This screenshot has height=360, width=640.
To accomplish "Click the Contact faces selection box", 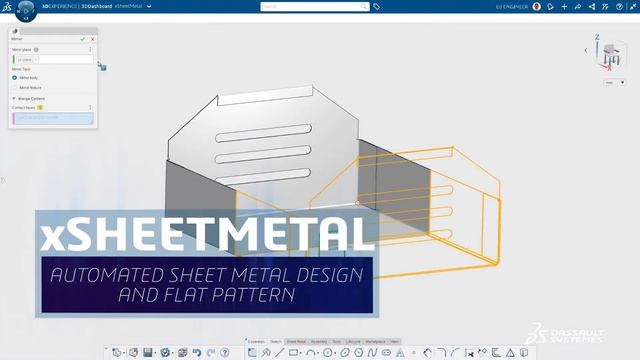I will tap(53, 118).
